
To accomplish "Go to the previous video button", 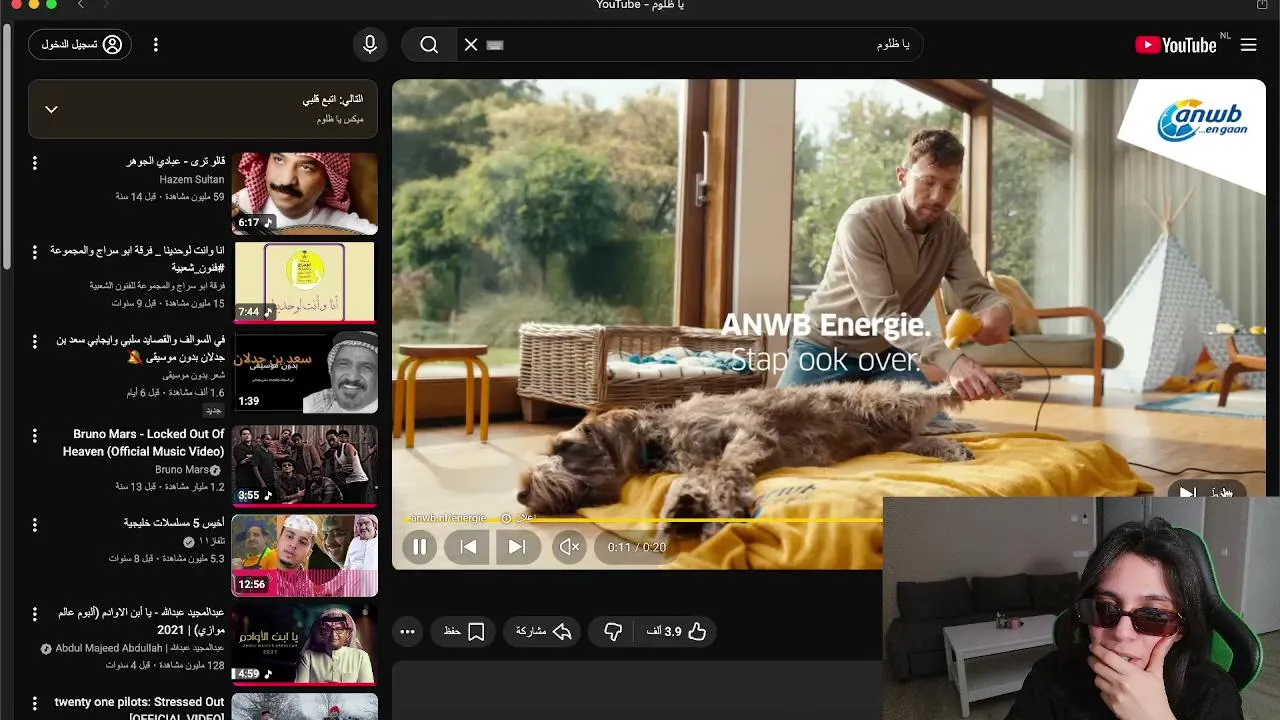I will coord(468,547).
